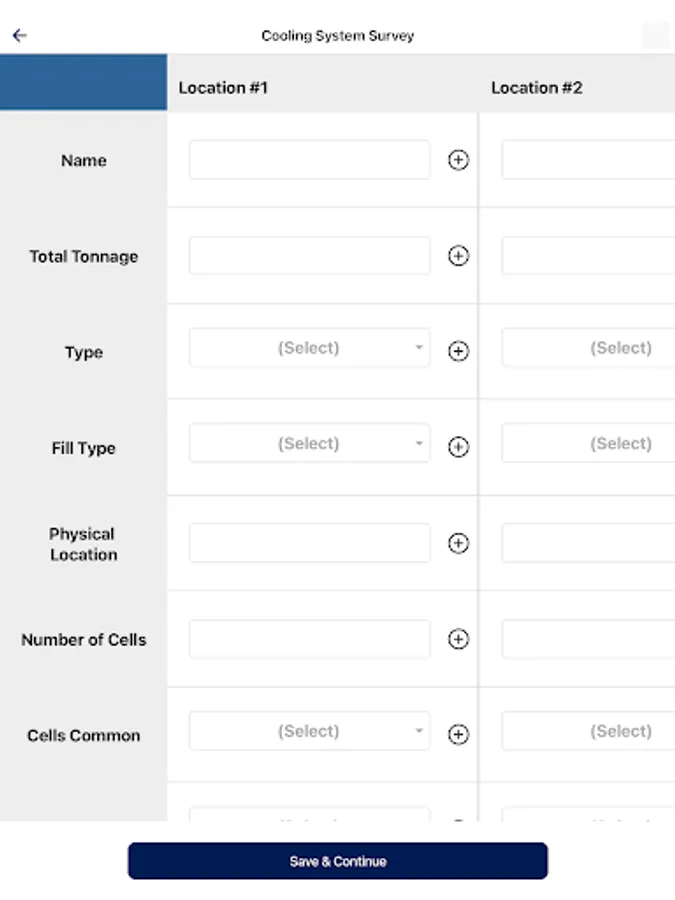Image resolution: width=675 pixels, height=900 pixels.
Task: Focus Number of Cells input, Location #1
Action: (309, 639)
